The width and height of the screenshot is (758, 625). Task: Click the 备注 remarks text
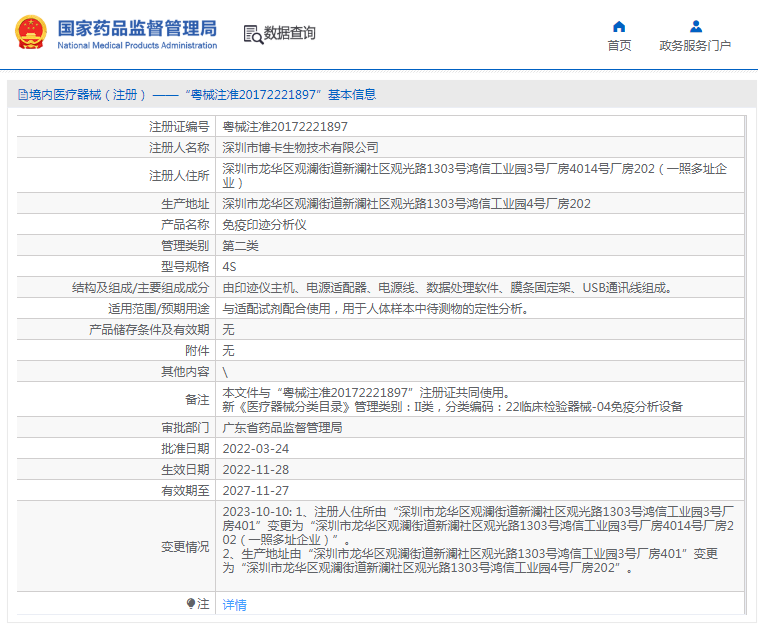click(452, 399)
